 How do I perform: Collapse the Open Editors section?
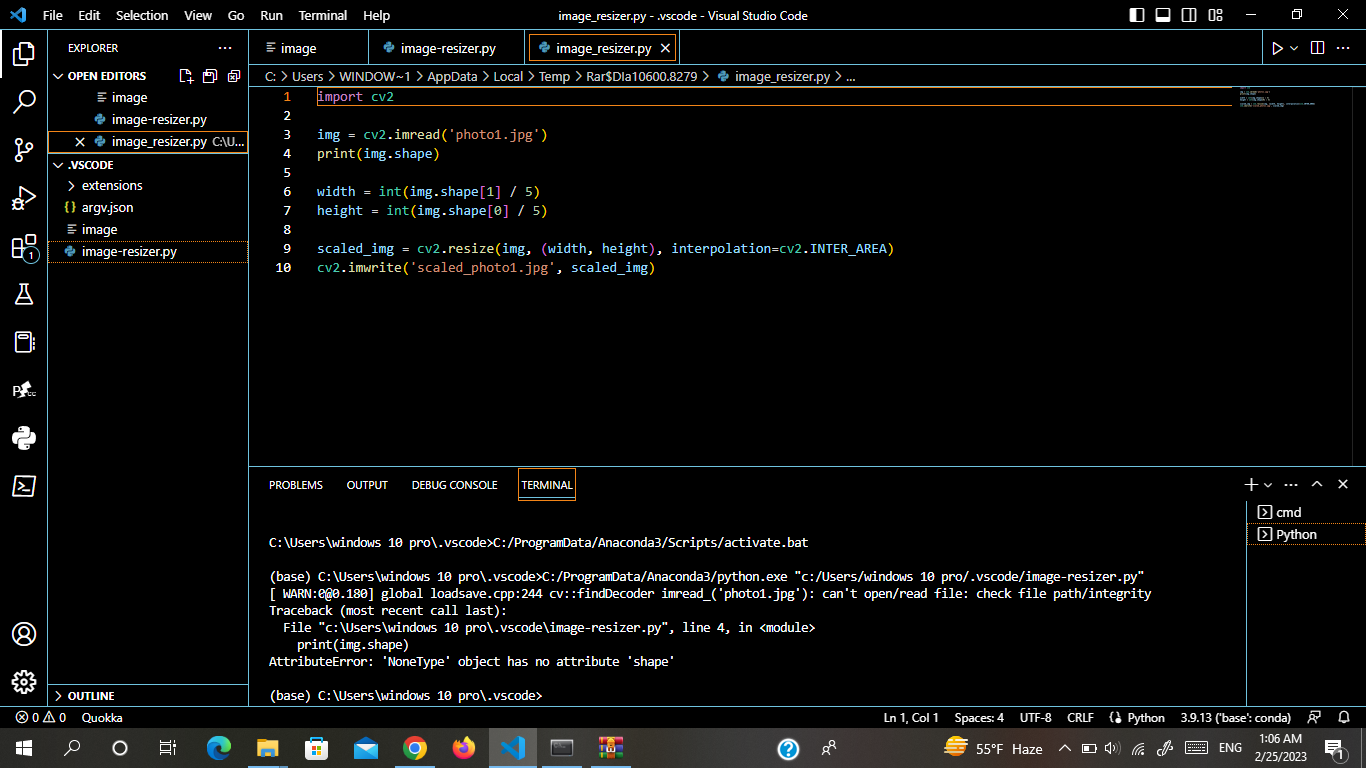point(106,76)
